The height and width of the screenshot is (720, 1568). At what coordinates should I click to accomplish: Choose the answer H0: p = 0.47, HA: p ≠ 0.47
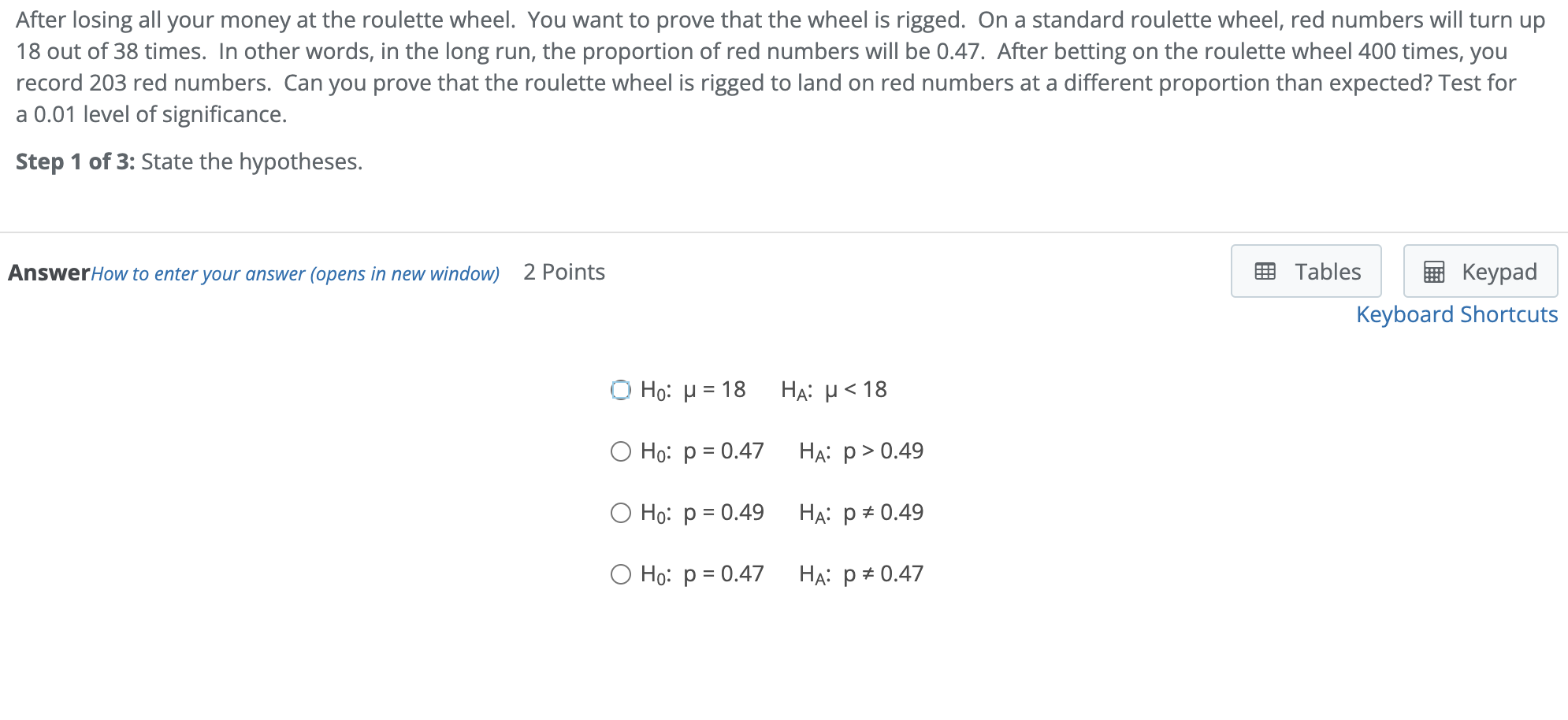pos(622,573)
